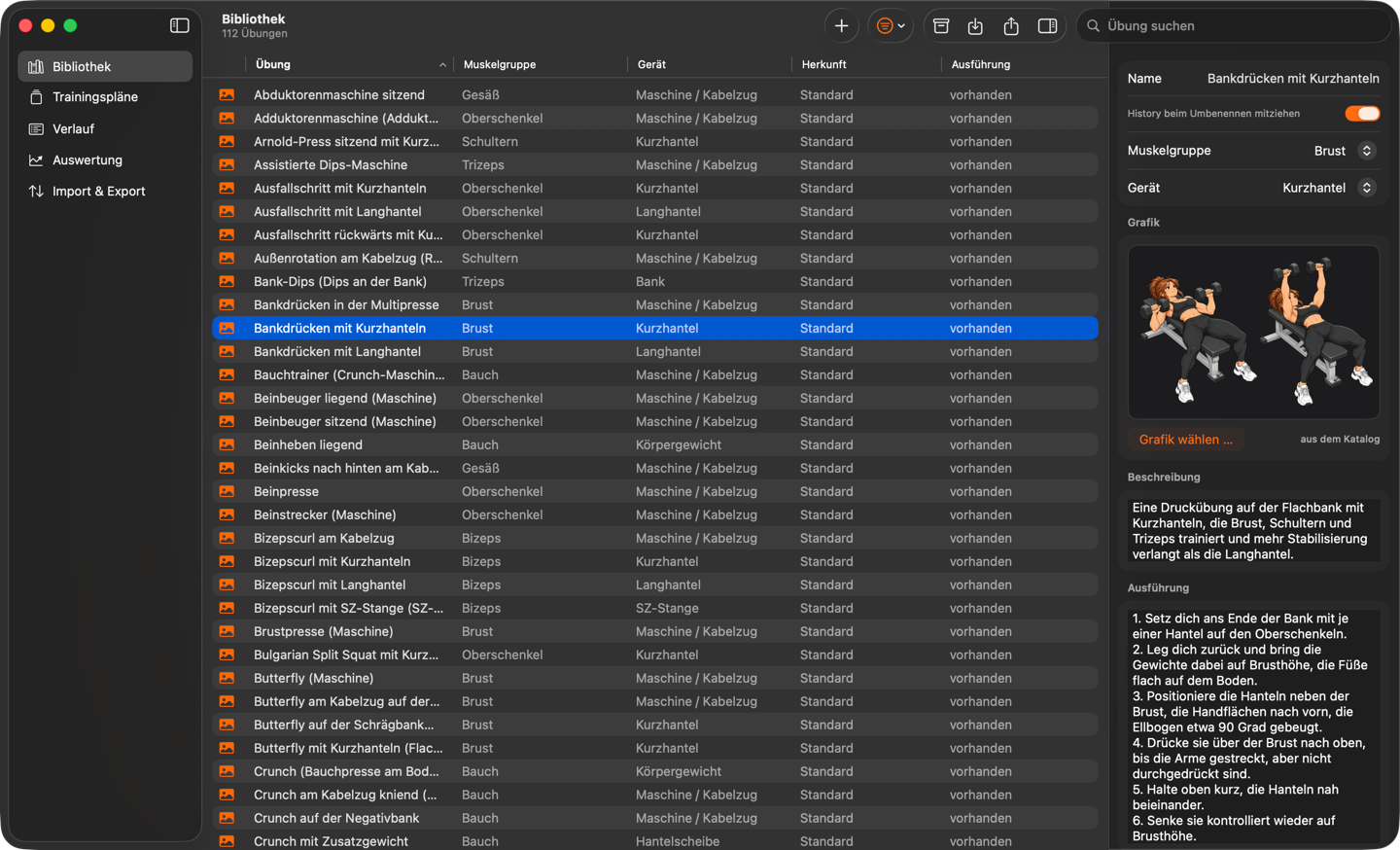Click image icon of 'Crunch auf der Negativbank' row
The height and width of the screenshot is (850, 1400).
227,818
